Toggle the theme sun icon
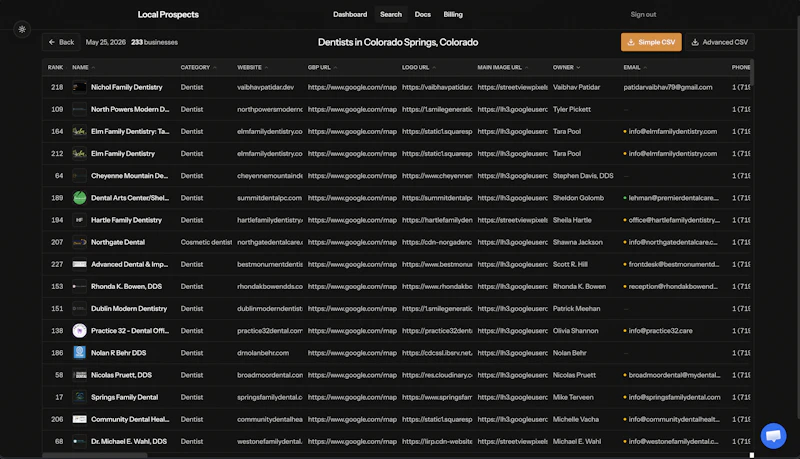 tap(22, 29)
